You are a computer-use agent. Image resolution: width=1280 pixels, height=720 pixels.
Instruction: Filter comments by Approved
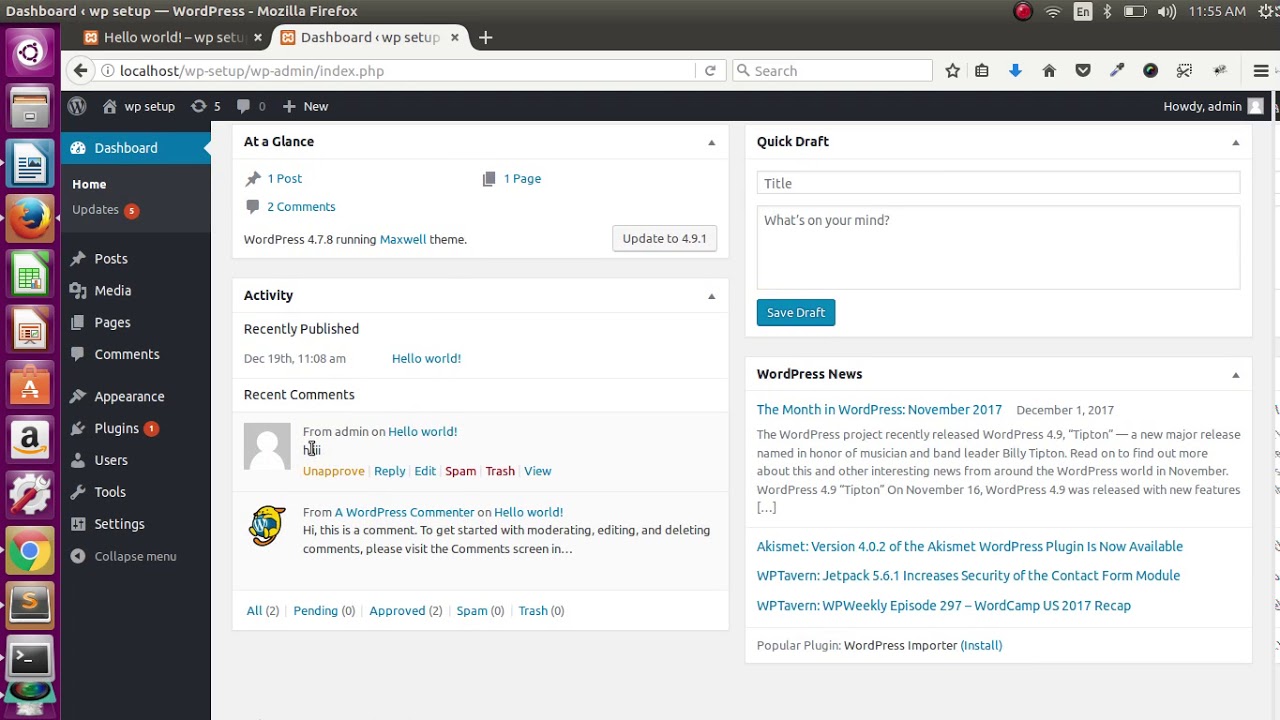click(397, 611)
